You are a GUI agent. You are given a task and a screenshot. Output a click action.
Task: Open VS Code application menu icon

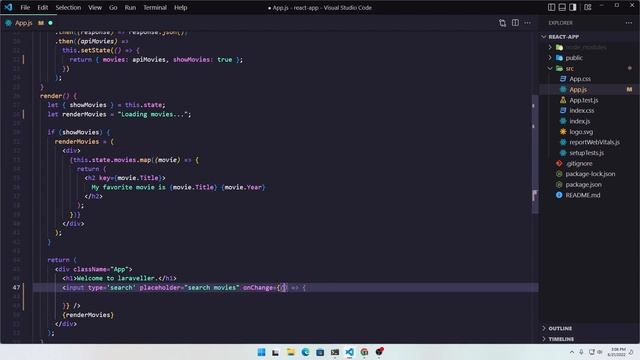8,7
